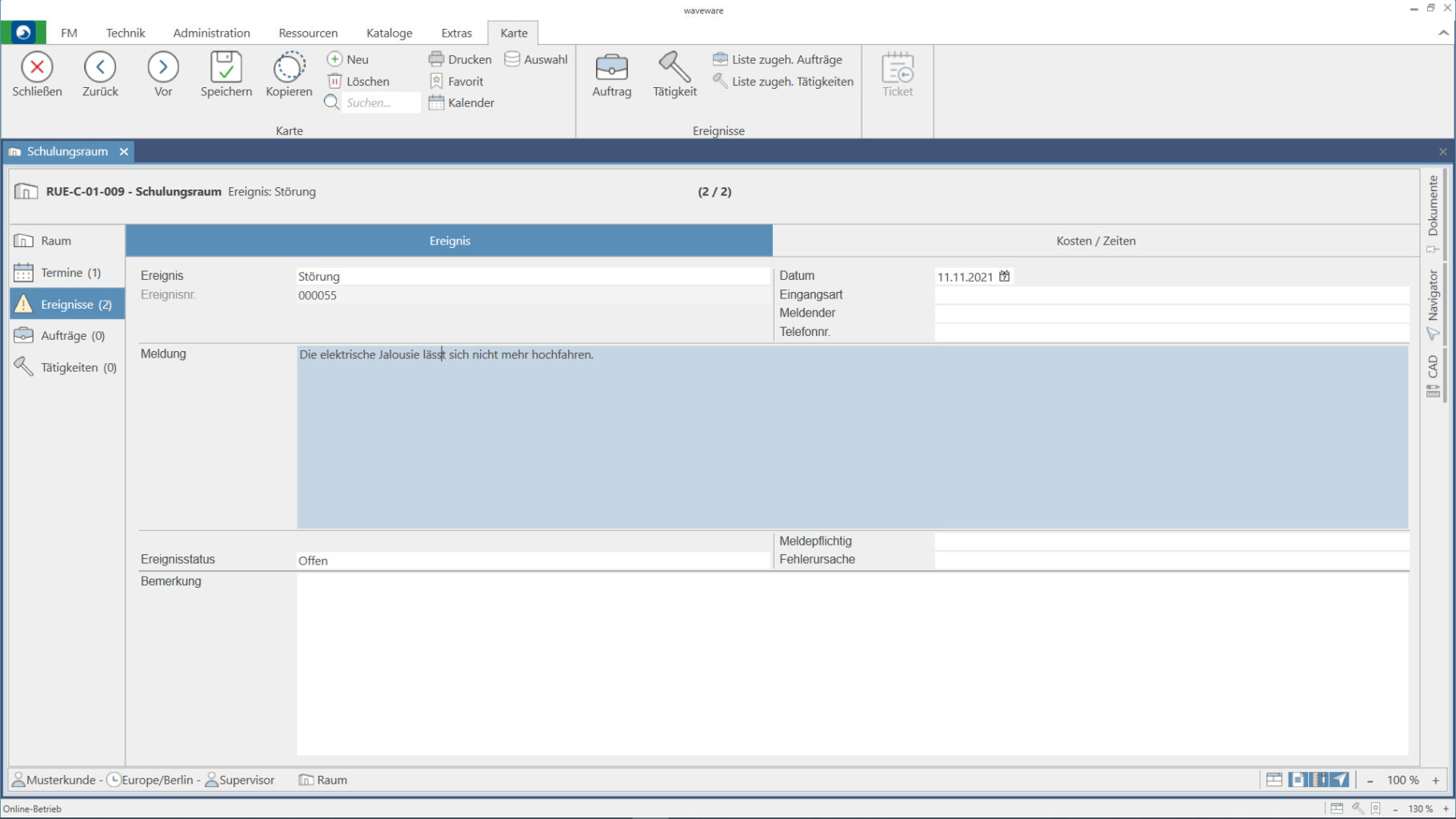Toggle the blue navigator arrow status icon

tap(1340, 780)
